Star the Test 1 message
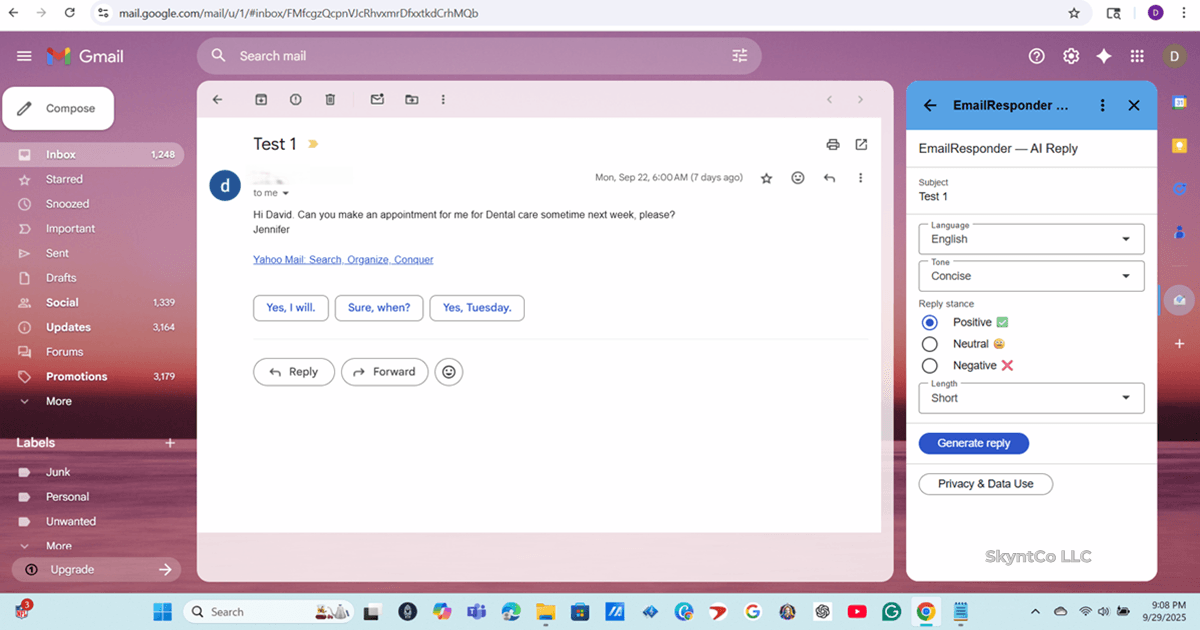This screenshot has height=630, width=1200. coord(766,177)
